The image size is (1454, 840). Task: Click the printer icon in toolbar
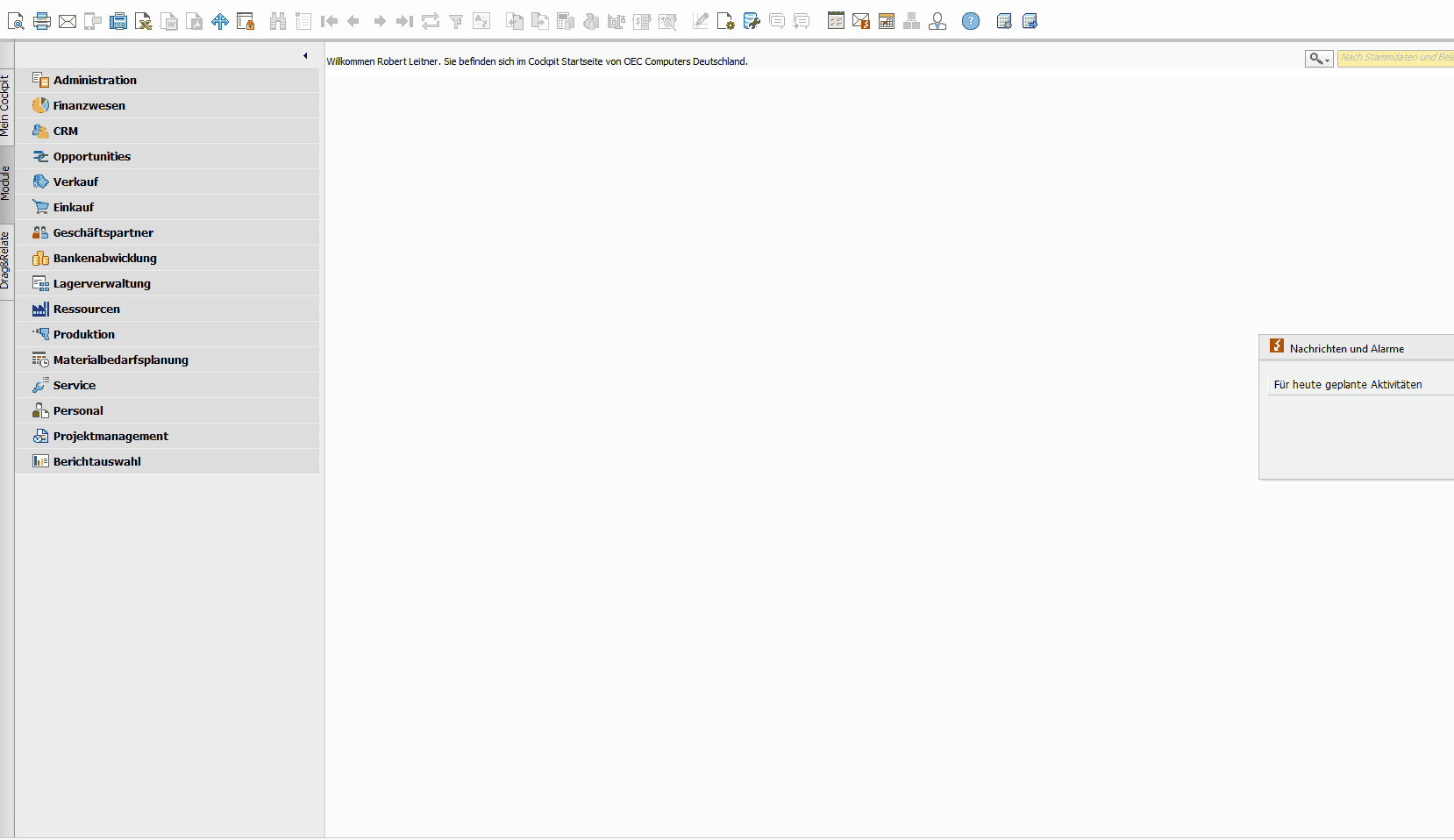click(41, 21)
